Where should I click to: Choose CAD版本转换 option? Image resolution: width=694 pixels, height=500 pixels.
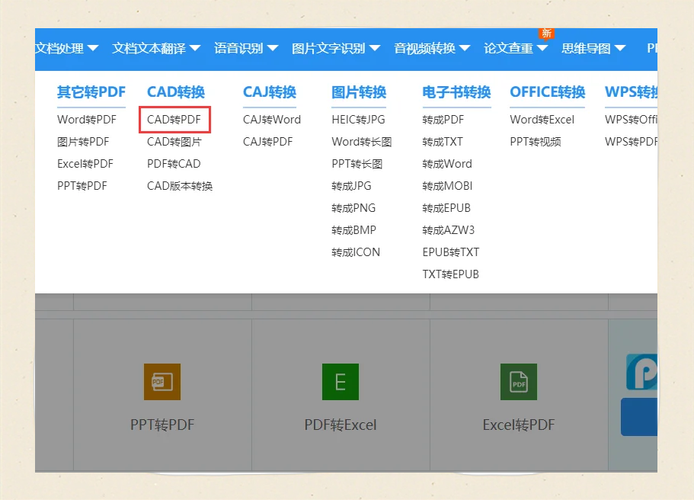click(x=180, y=186)
